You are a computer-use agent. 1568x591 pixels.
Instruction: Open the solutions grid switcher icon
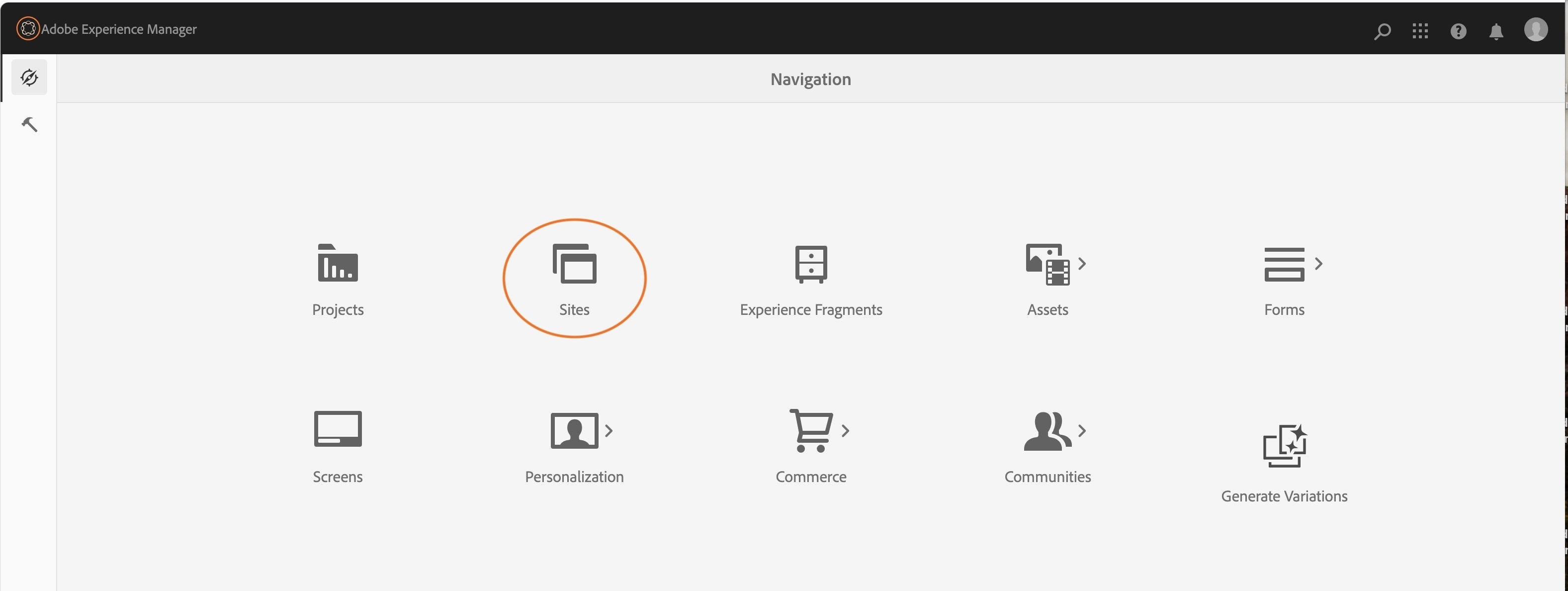1420,30
